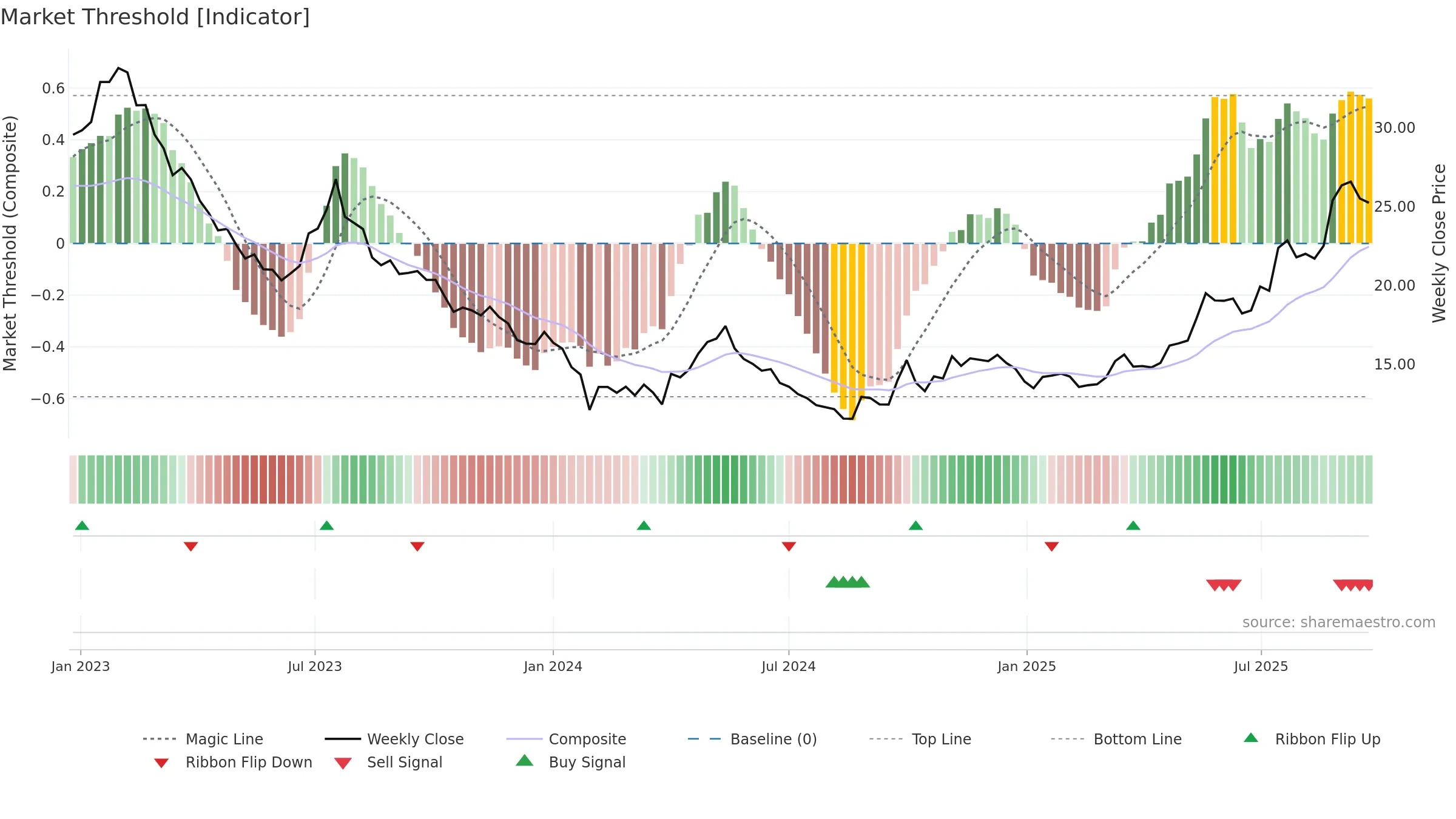The image size is (1456, 819).
Task: Click the chart title Market Threshold [Indicator]
Action: point(155,17)
